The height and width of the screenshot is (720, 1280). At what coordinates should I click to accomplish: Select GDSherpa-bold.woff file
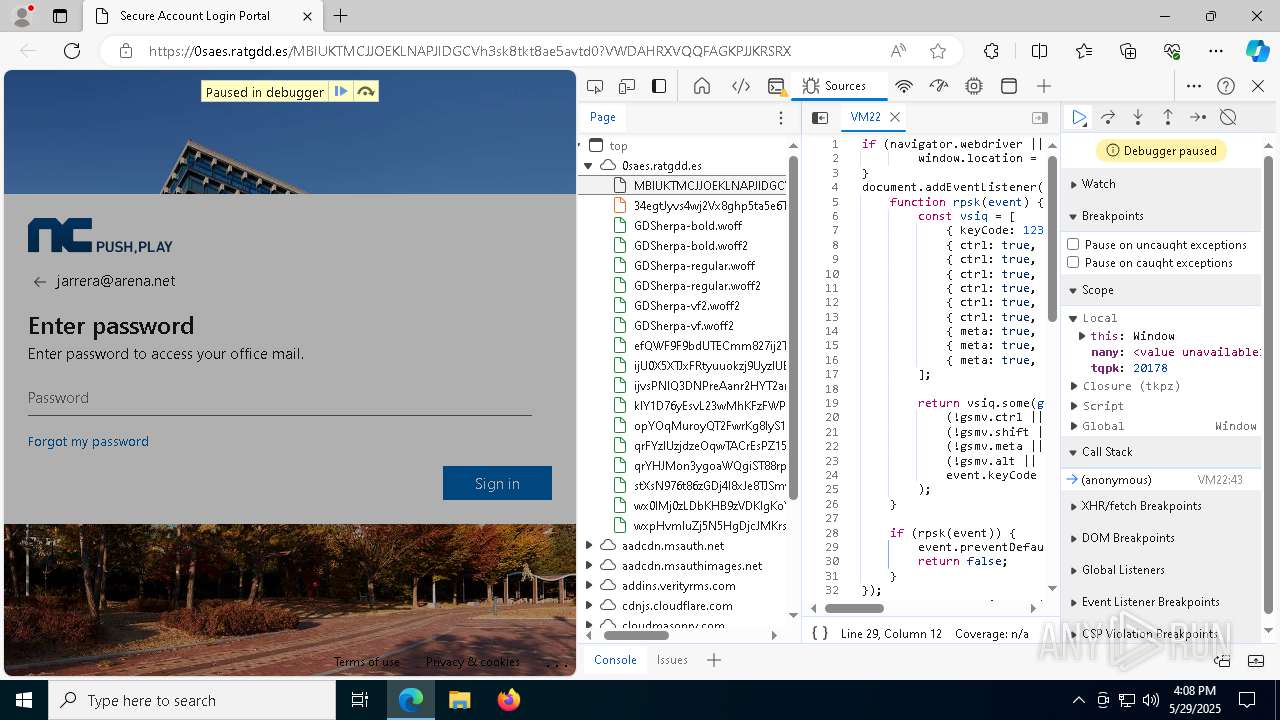coord(688,226)
